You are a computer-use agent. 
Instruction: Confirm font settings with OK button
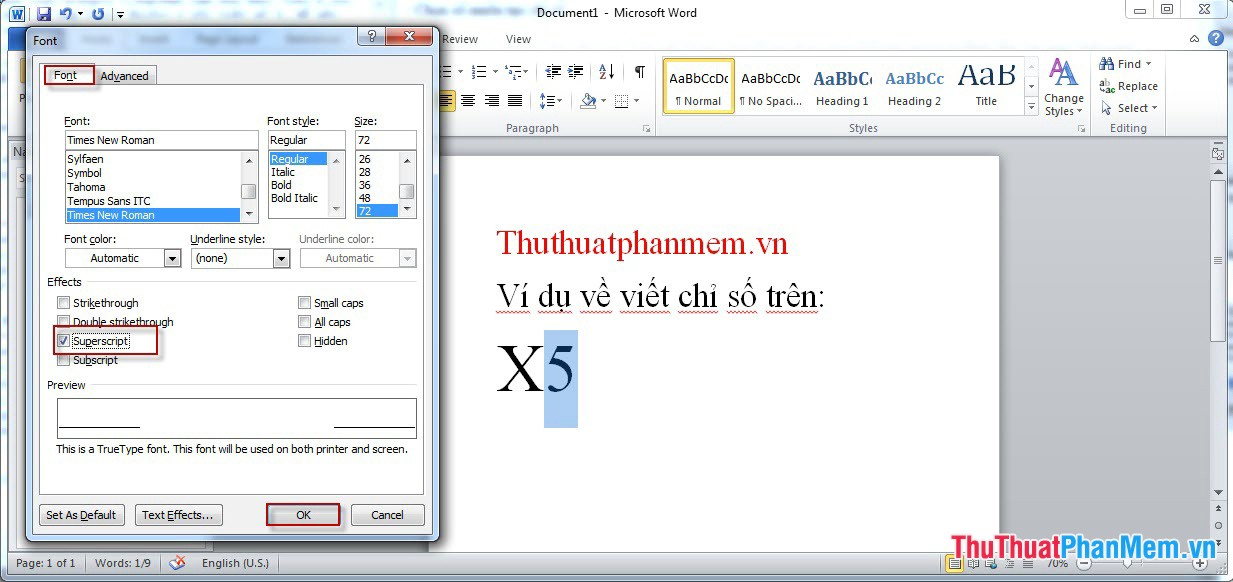(x=303, y=514)
